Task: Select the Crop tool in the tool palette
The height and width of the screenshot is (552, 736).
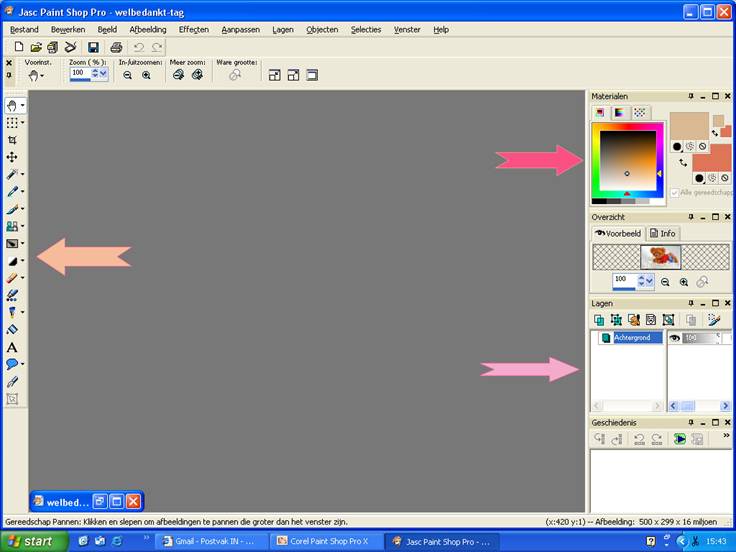Action: pyautogui.click(x=12, y=140)
